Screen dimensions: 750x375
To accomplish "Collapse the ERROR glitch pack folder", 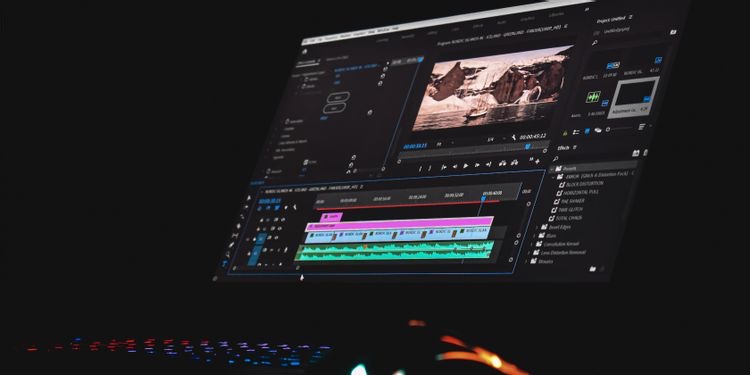I will (554, 176).
